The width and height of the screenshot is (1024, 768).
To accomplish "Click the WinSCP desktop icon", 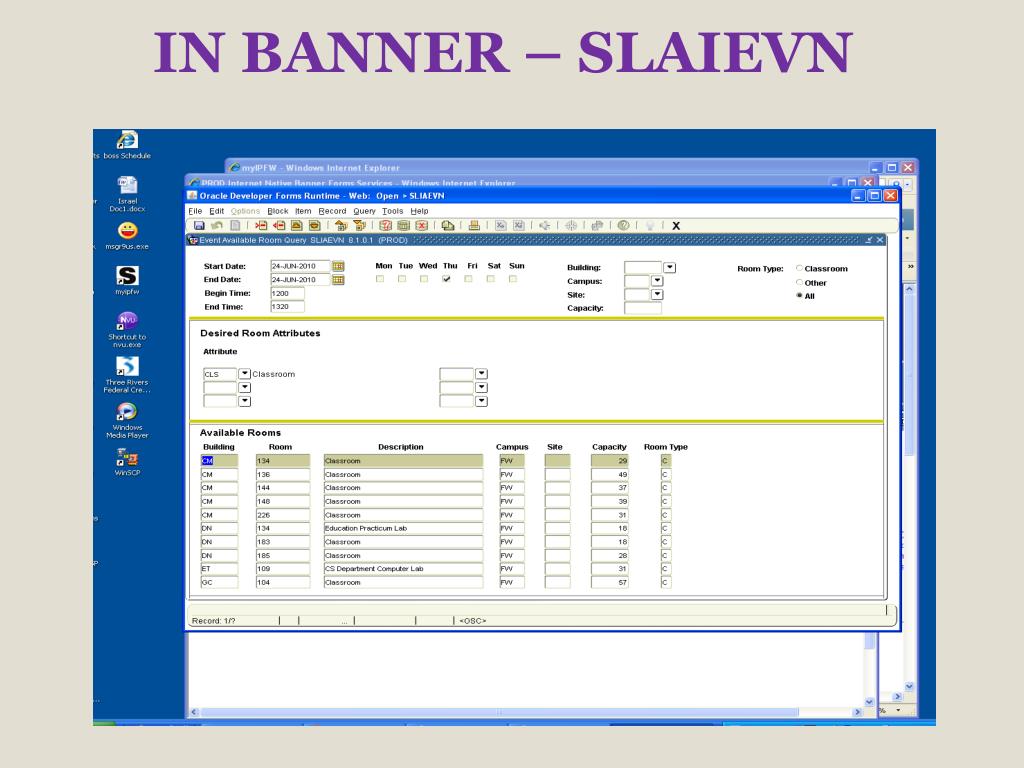I will click(x=127, y=461).
